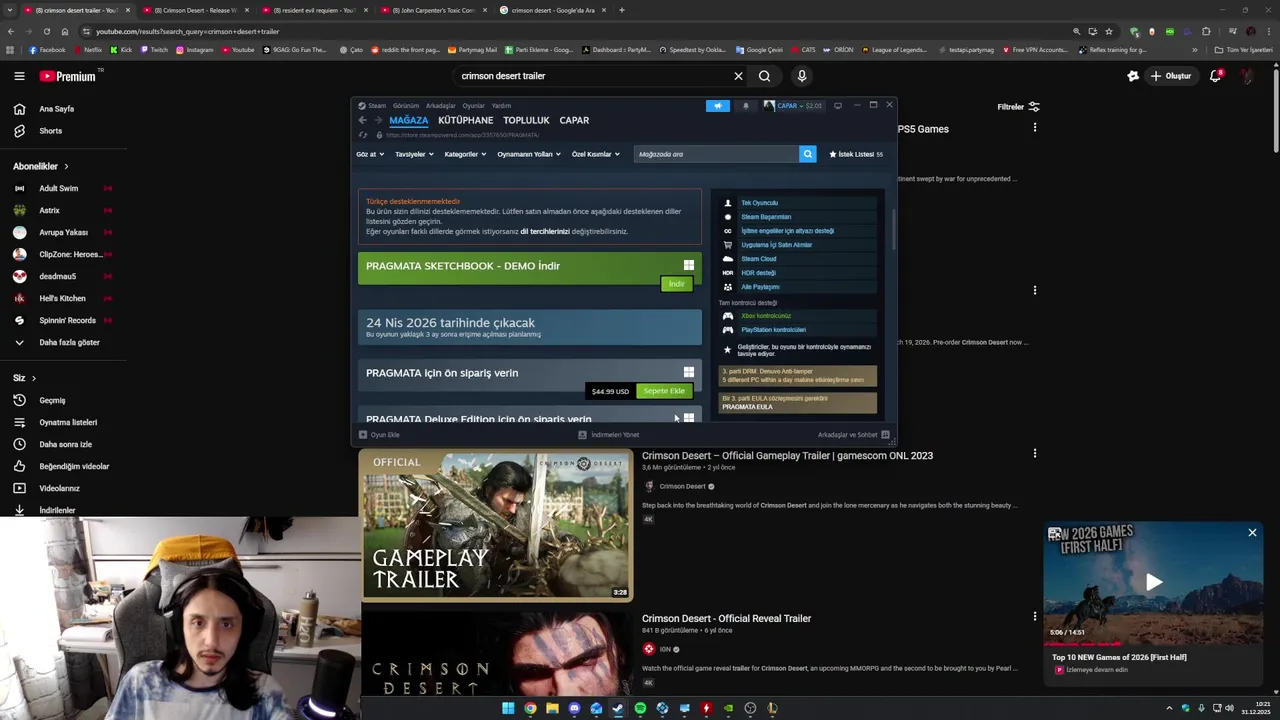
Task: Open CAPAR account dropdown in Steam
Action: 792,105
